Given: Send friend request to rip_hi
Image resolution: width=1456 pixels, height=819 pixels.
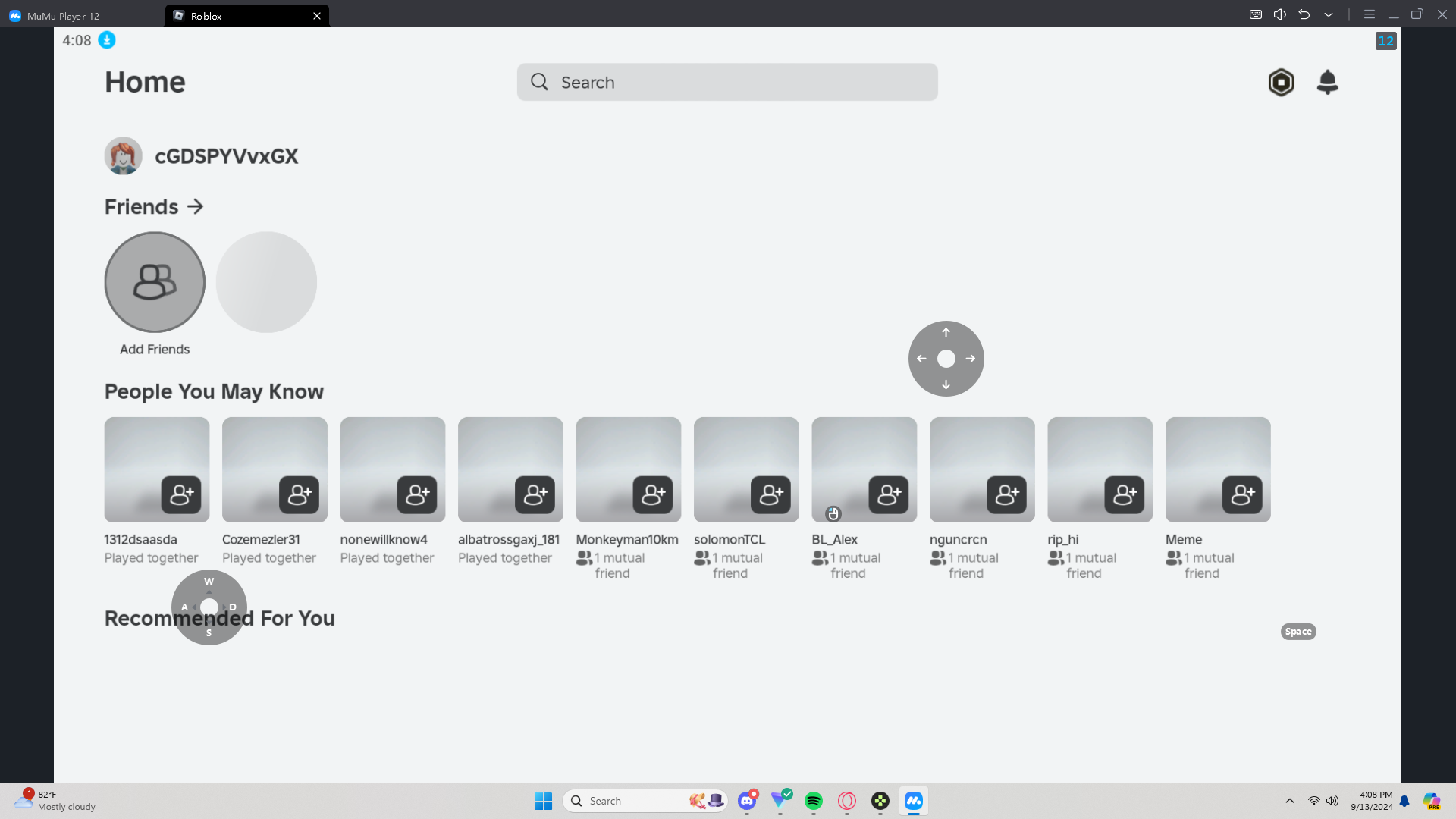Looking at the screenshot, I should (x=1125, y=495).
